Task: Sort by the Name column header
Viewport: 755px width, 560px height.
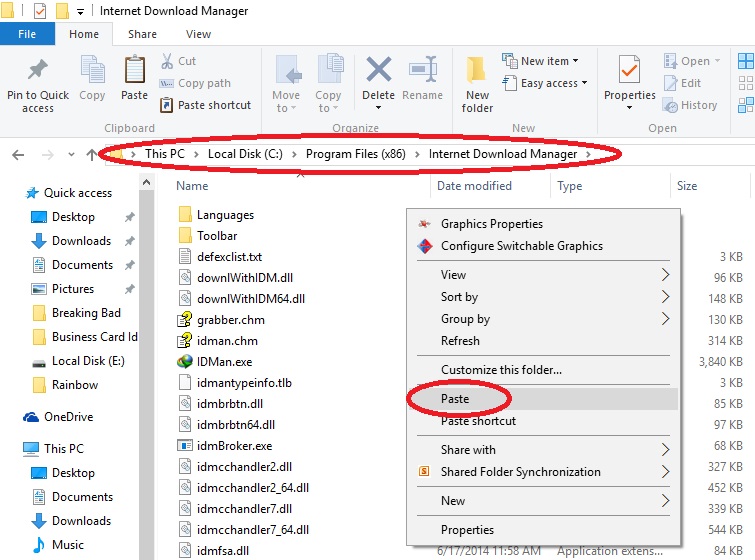Action: [x=192, y=186]
